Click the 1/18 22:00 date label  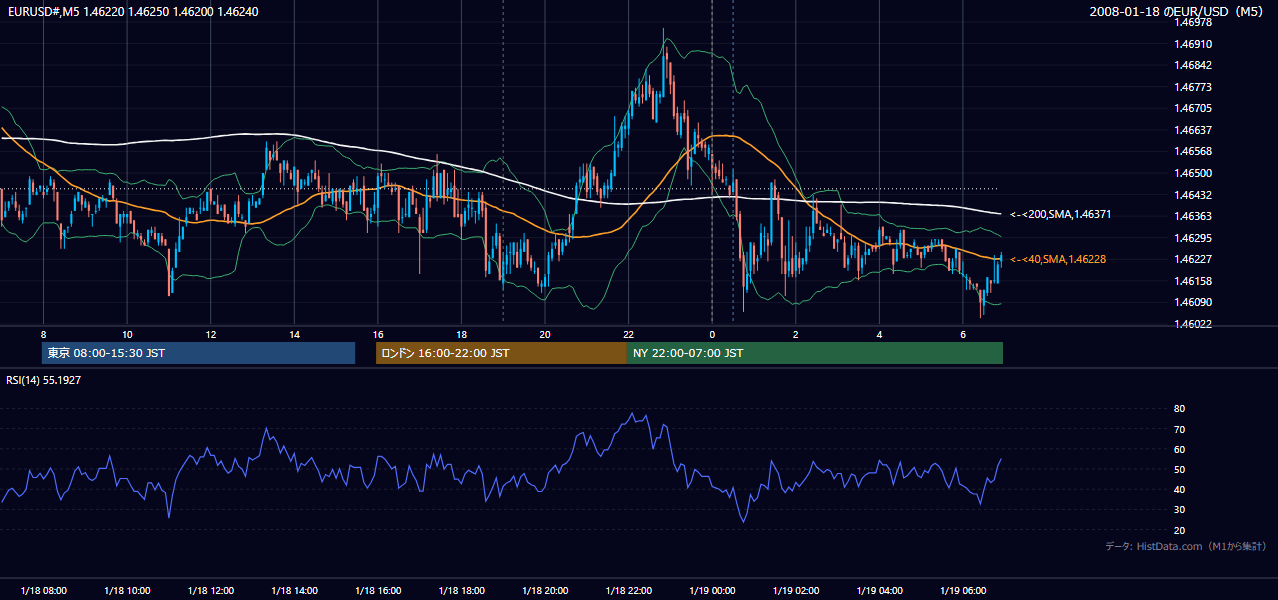pyautogui.click(x=628, y=590)
